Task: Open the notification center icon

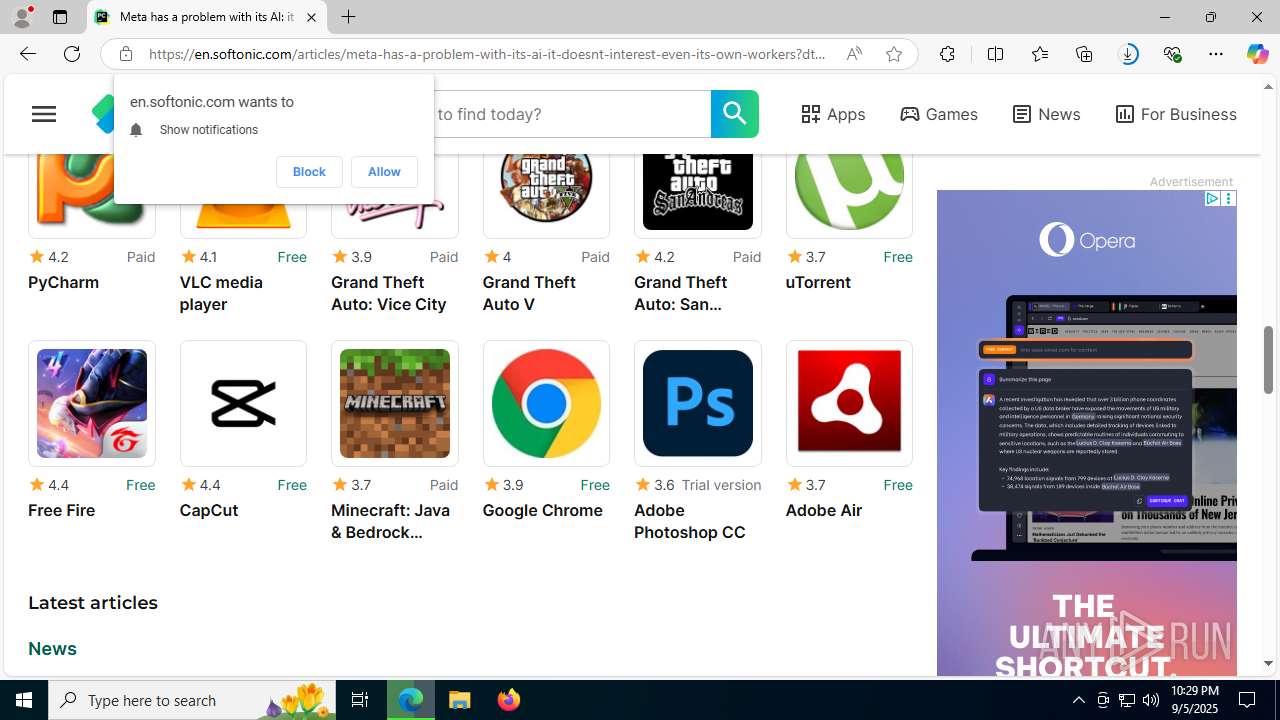Action: [1248, 700]
